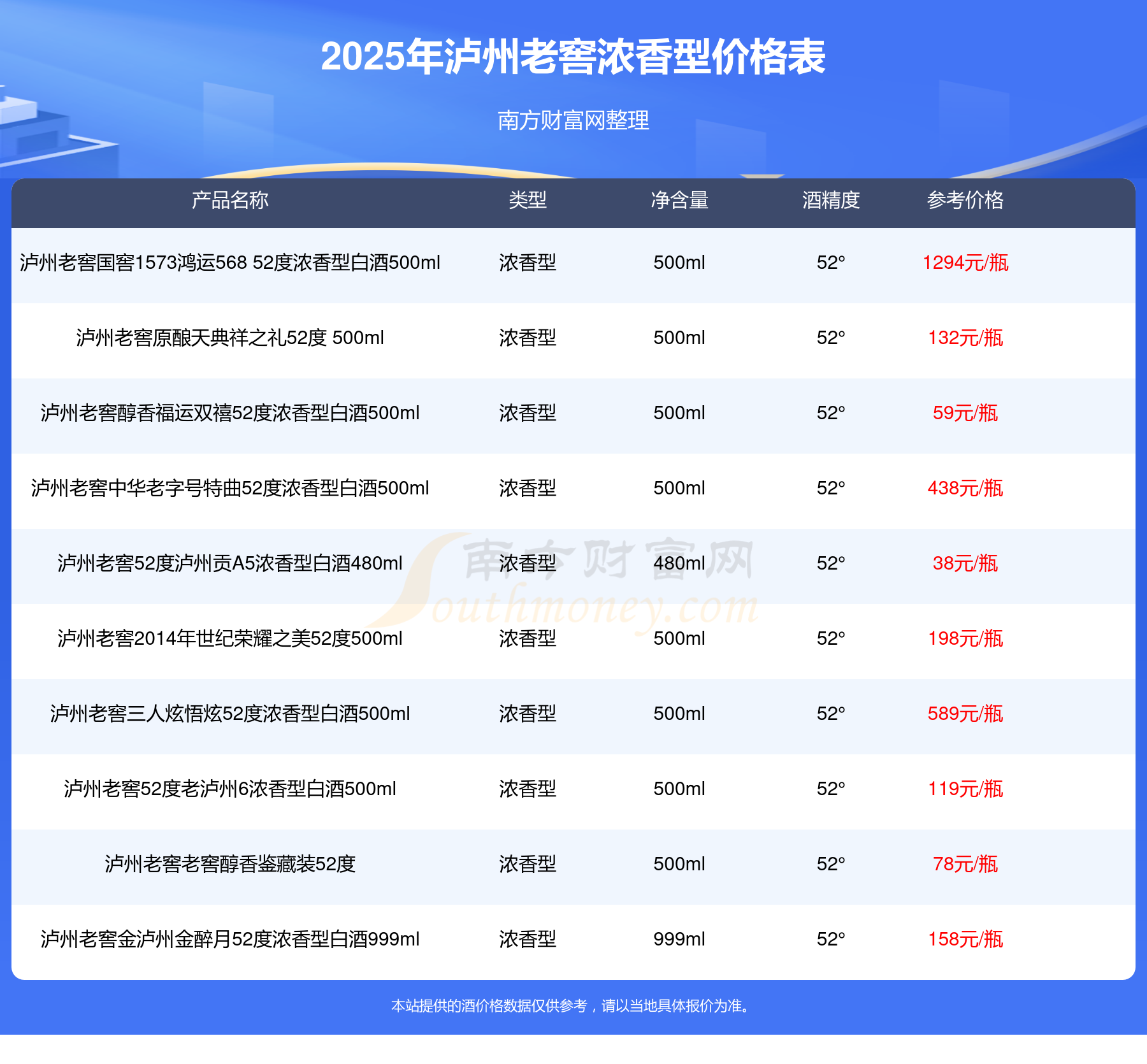
Task: Click 浓香型 in the 金泸州金醉月 row
Action: click(x=528, y=939)
